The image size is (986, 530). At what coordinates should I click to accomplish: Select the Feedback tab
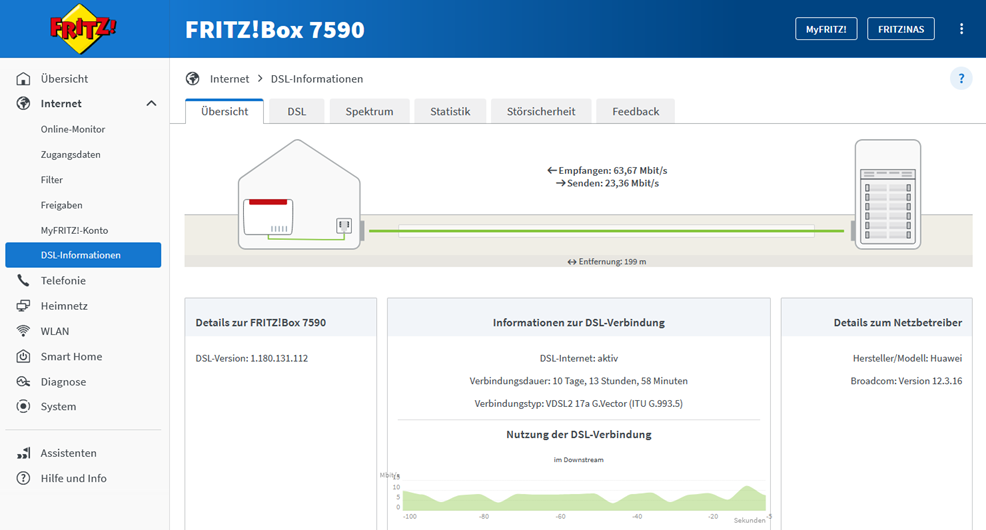(635, 111)
